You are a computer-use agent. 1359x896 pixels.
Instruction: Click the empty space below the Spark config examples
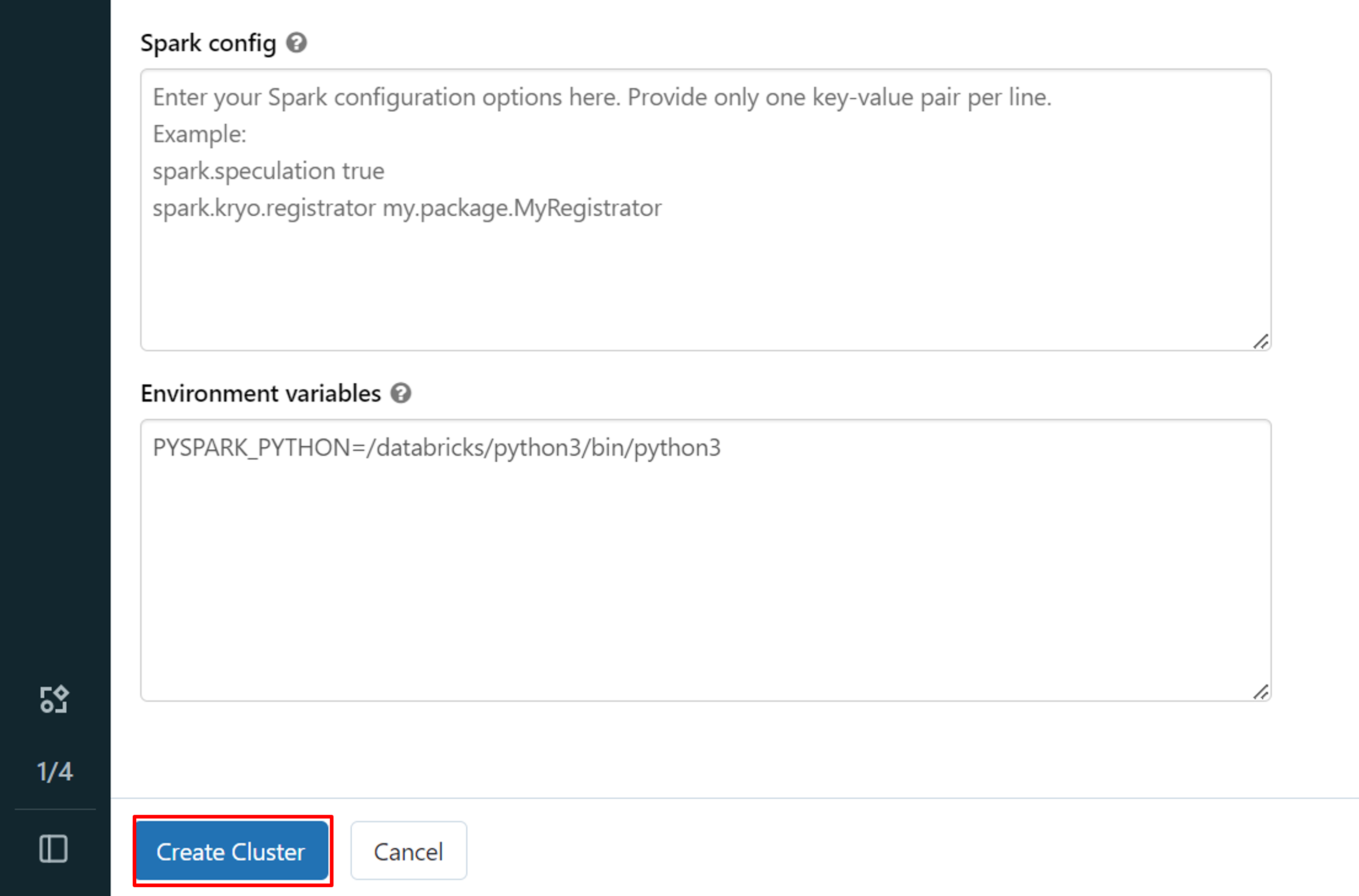[x=706, y=285]
